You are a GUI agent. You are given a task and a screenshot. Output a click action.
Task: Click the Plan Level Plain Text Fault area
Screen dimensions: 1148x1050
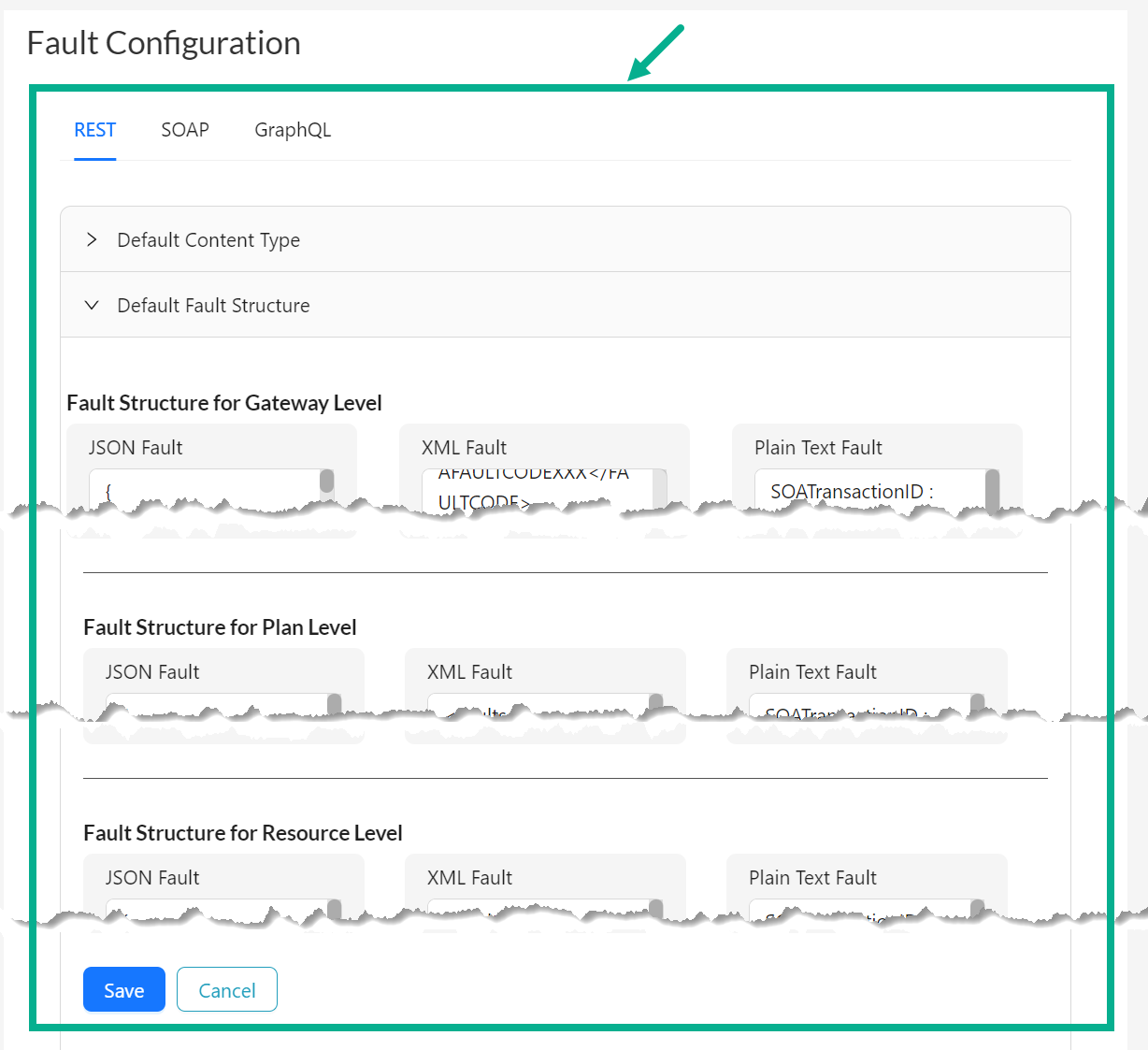pyautogui.click(x=855, y=706)
